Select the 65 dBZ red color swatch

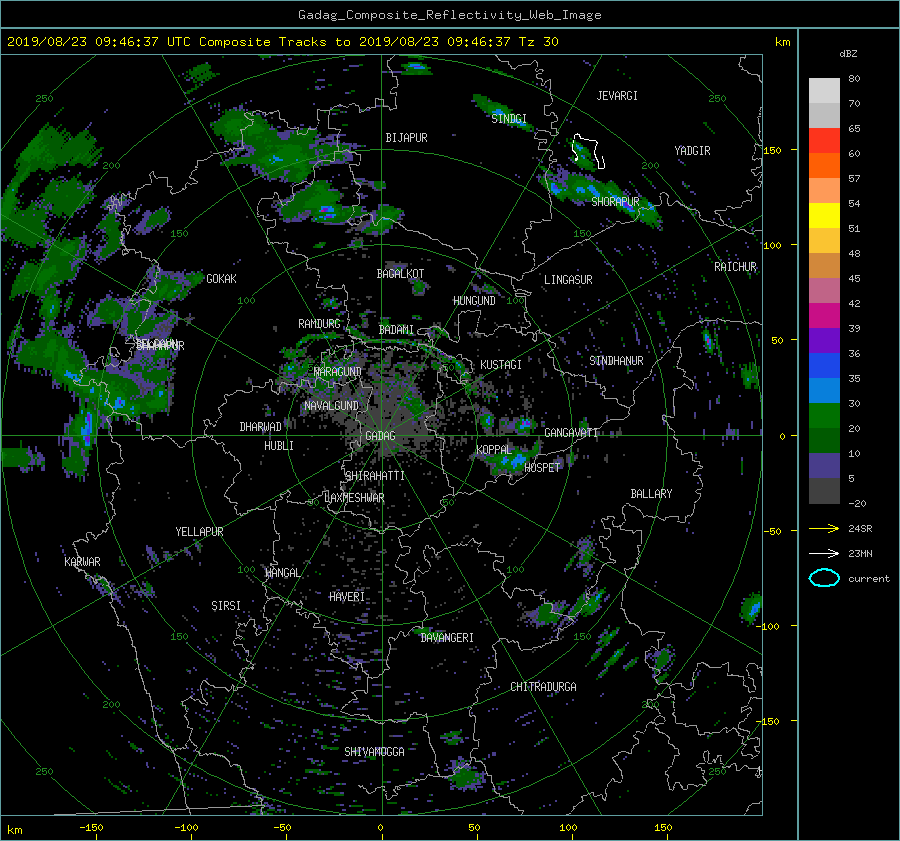824,140
